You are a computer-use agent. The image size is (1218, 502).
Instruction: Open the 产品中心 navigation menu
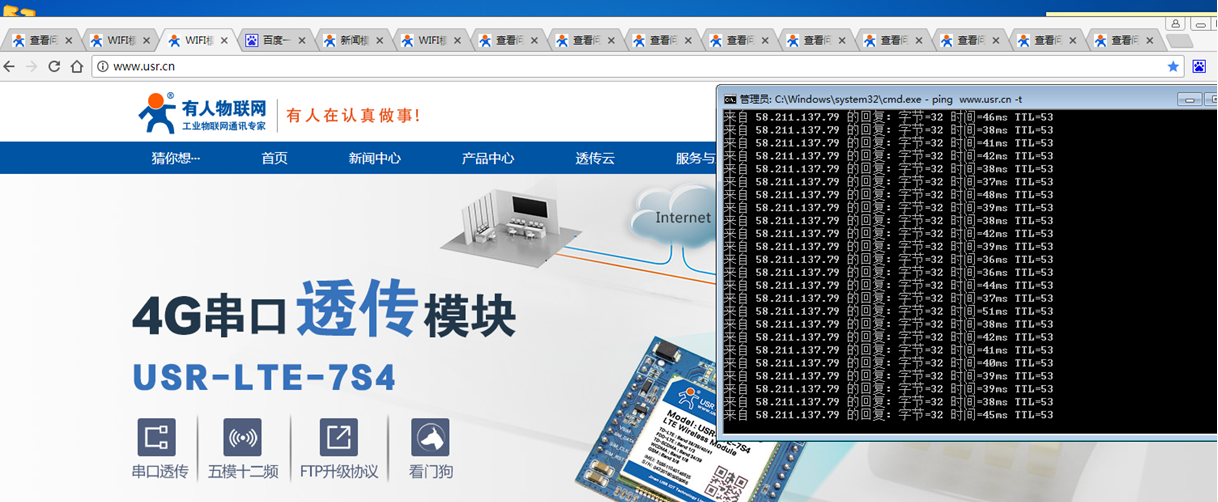click(x=488, y=158)
